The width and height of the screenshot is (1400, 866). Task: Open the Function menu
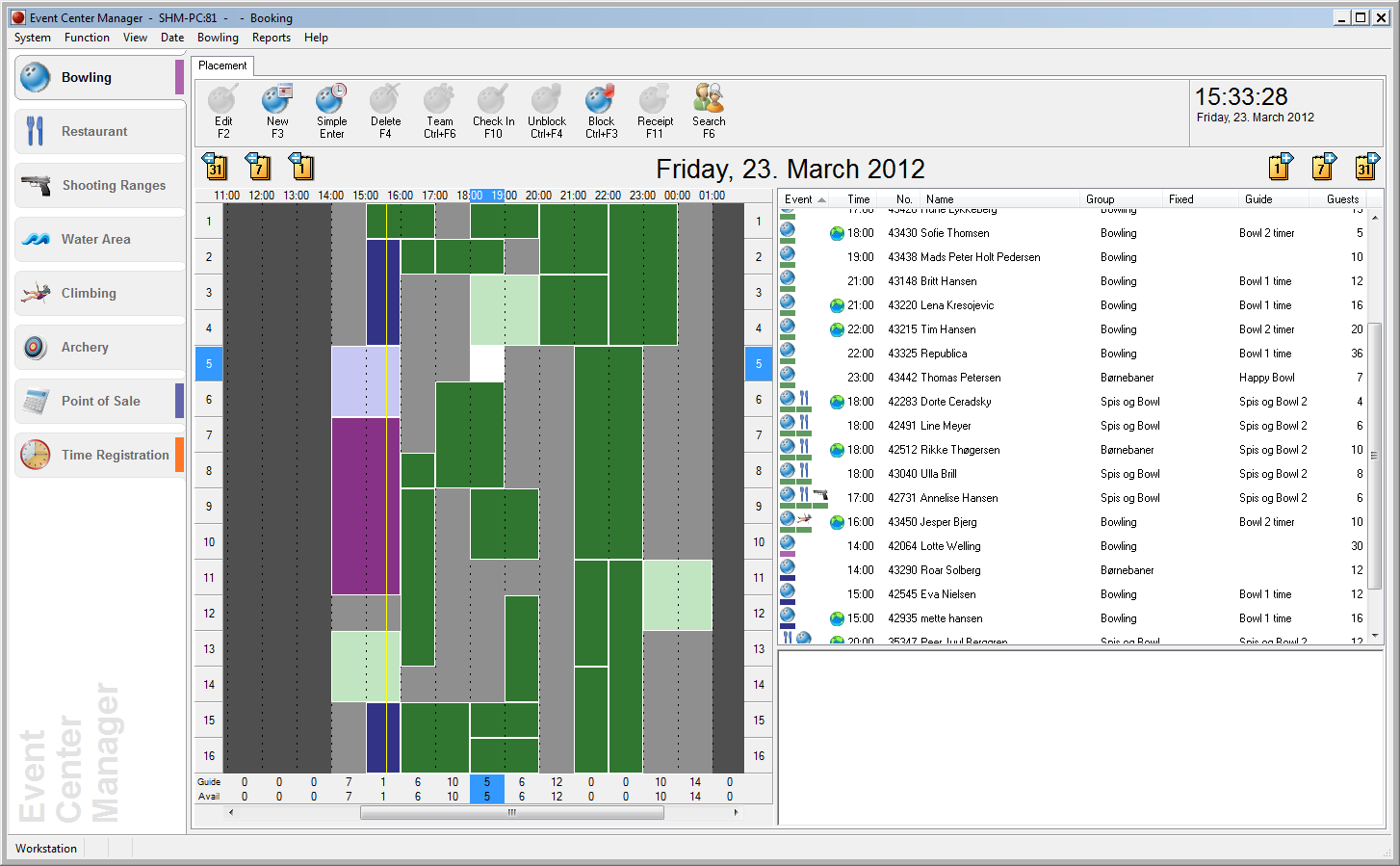pyautogui.click(x=87, y=38)
